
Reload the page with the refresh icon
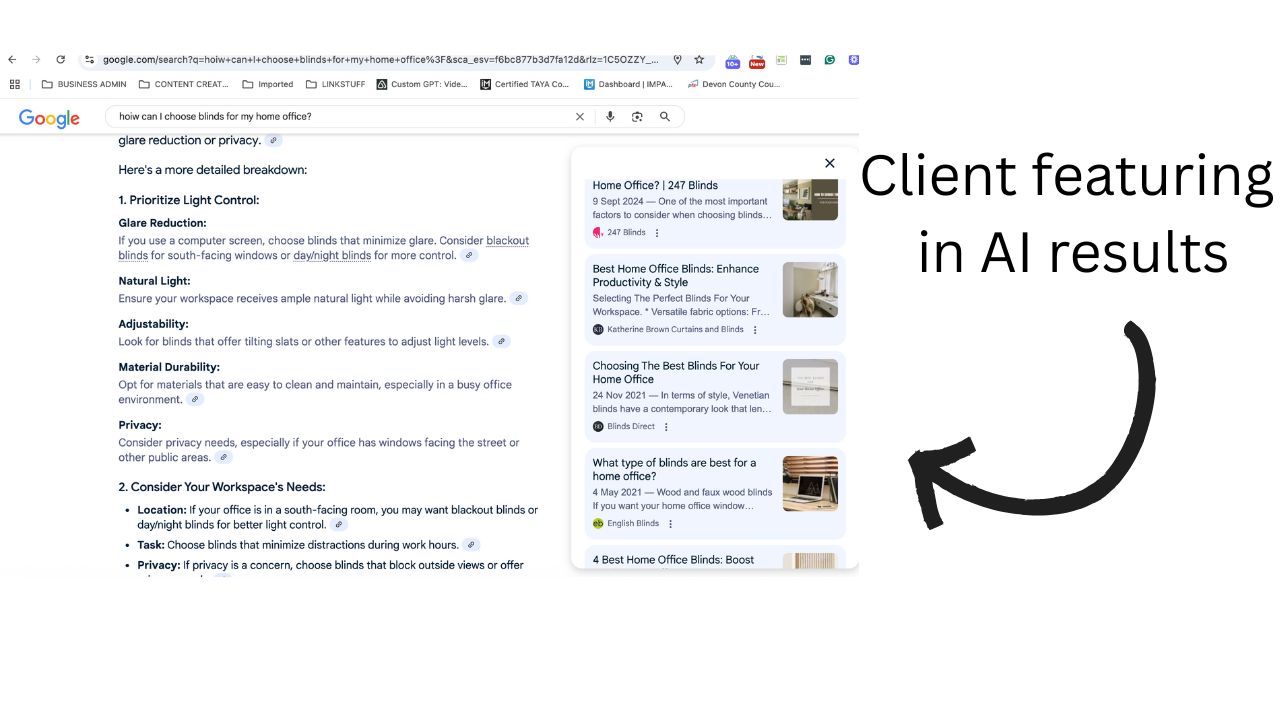pos(60,60)
